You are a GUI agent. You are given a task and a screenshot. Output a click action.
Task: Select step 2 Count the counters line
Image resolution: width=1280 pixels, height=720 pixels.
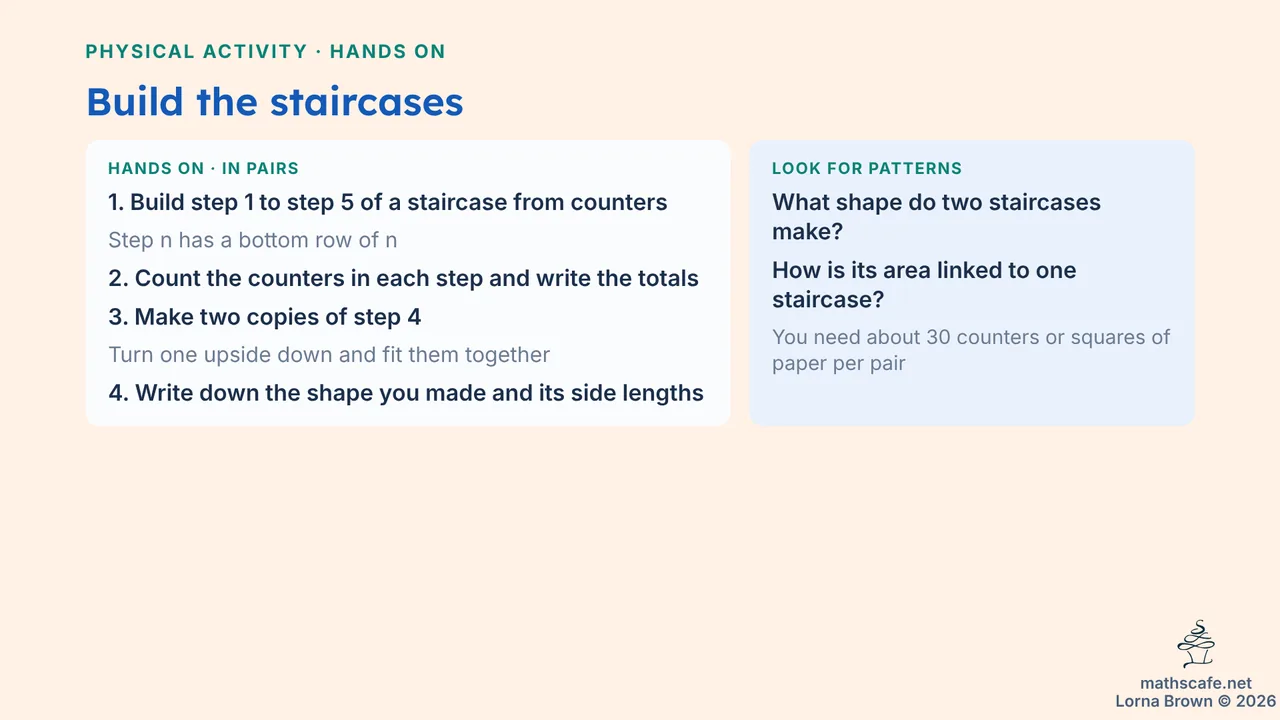[403, 278]
